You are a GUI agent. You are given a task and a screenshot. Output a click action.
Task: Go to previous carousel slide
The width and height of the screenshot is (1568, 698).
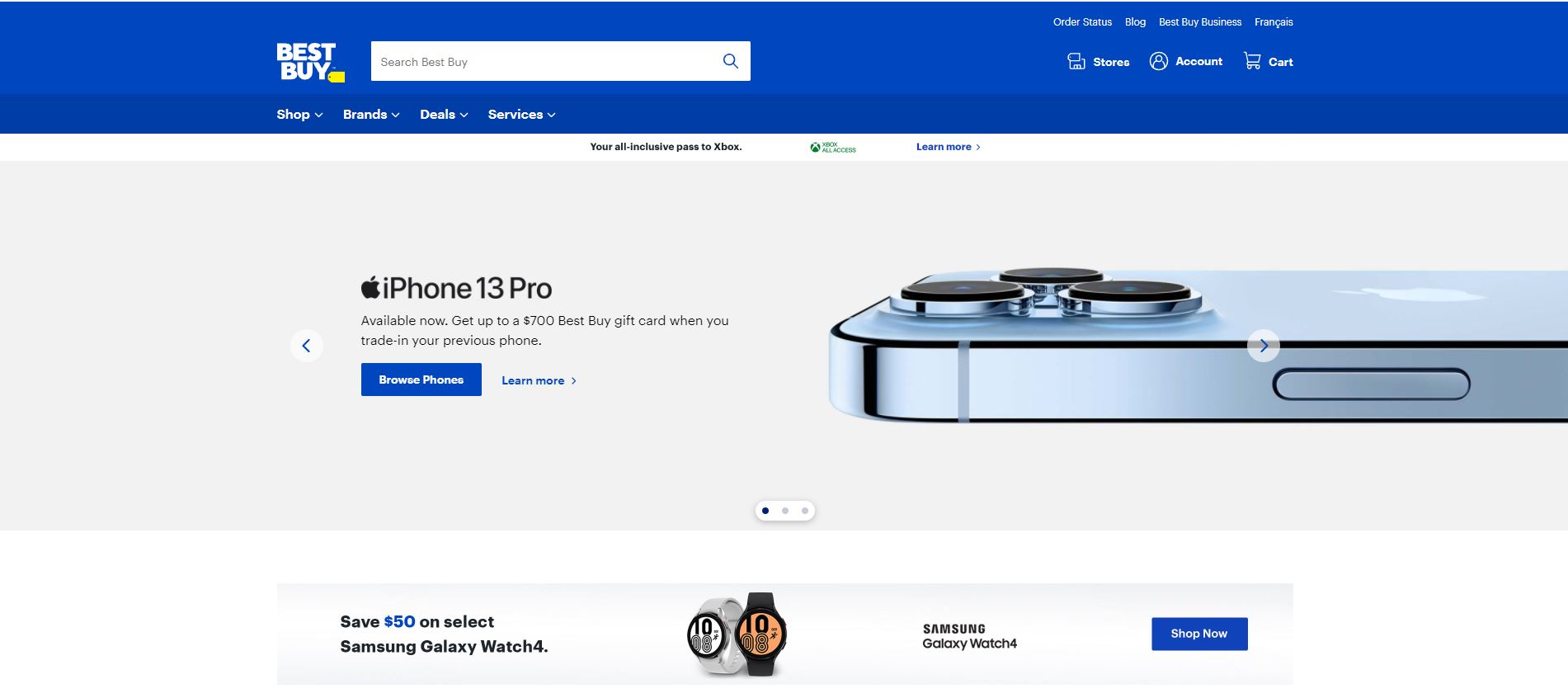tap(306, 346)
